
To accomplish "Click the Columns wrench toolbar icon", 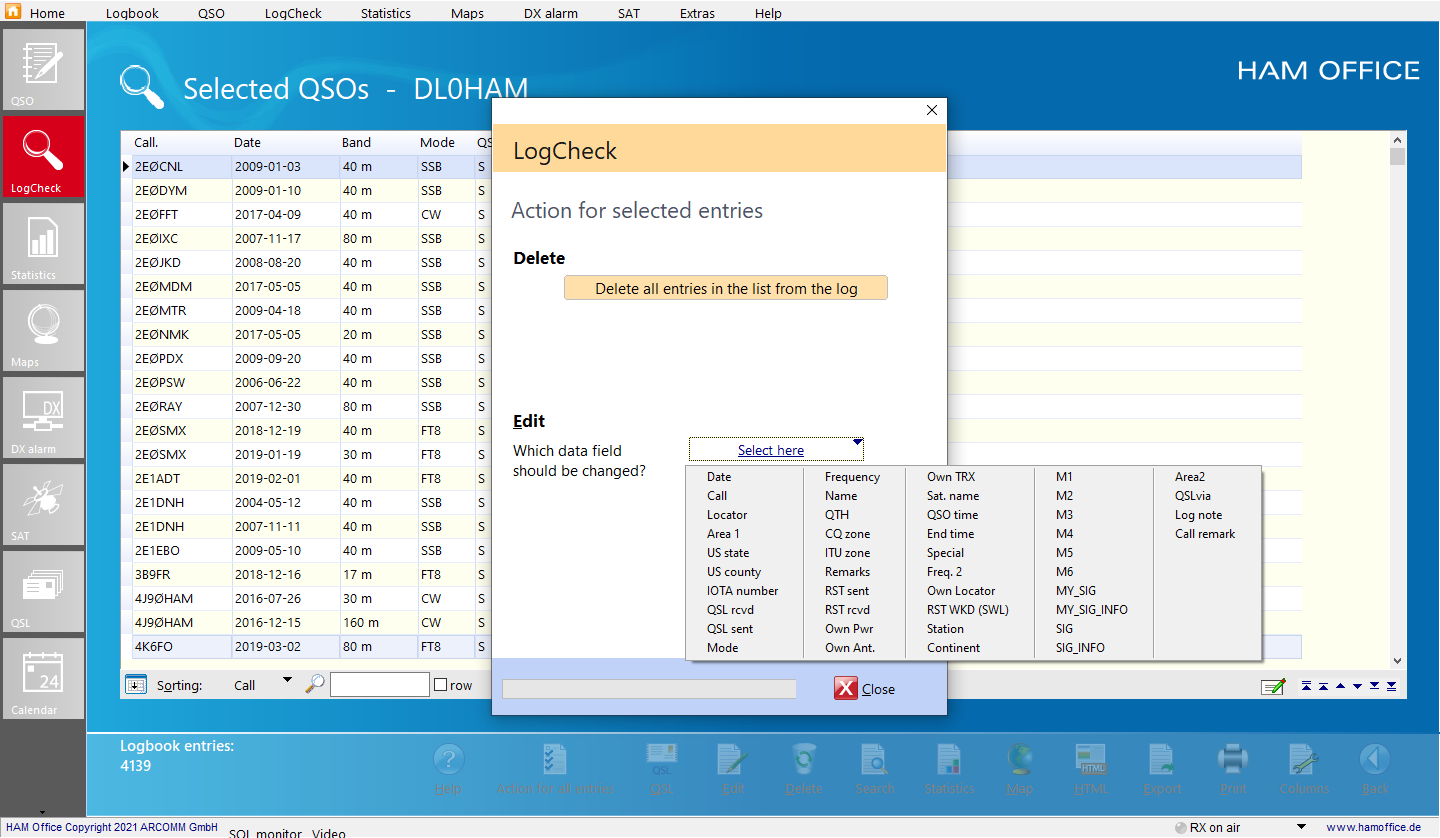I will click(x=1304, y=768).
